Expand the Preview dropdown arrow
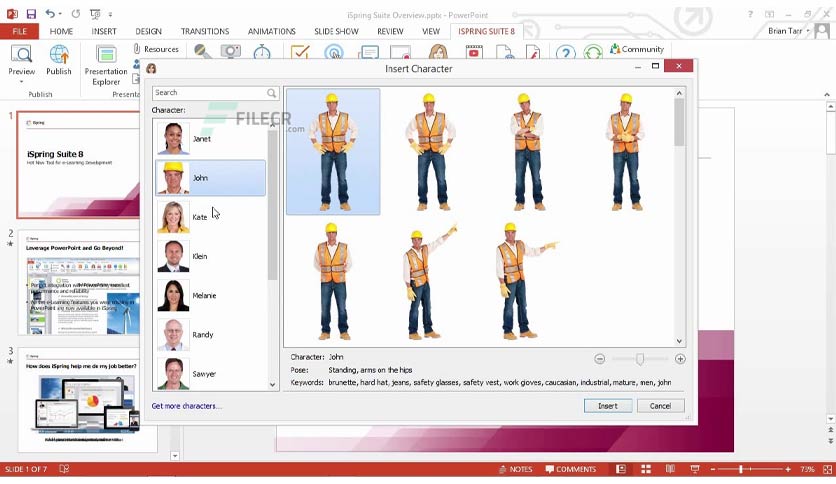This screenshot has width=836, height=484. (21, 82)
